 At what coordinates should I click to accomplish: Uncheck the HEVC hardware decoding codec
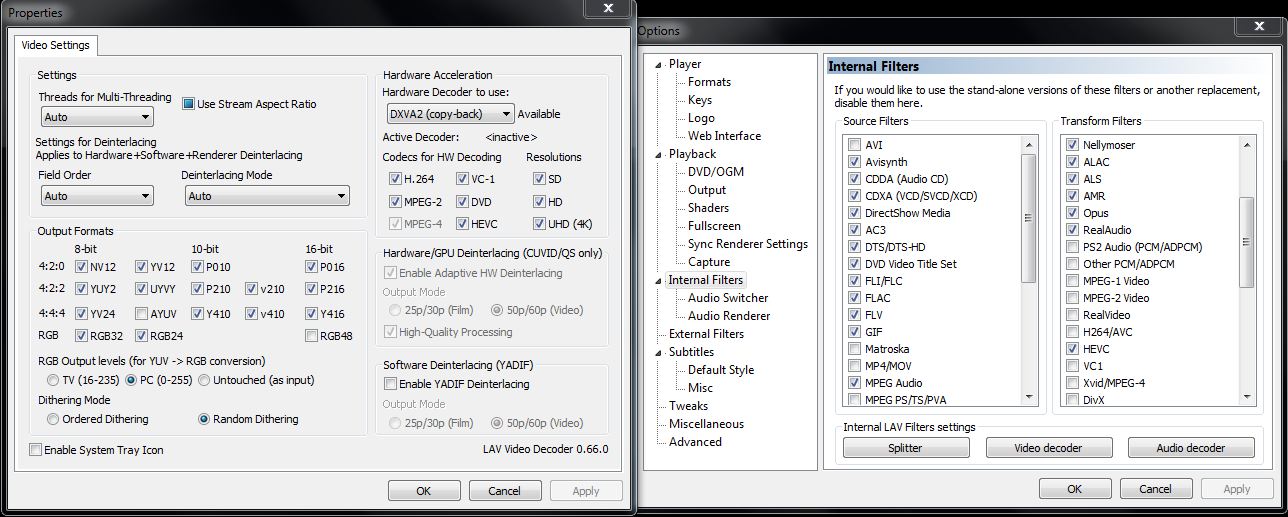(463, 225)
